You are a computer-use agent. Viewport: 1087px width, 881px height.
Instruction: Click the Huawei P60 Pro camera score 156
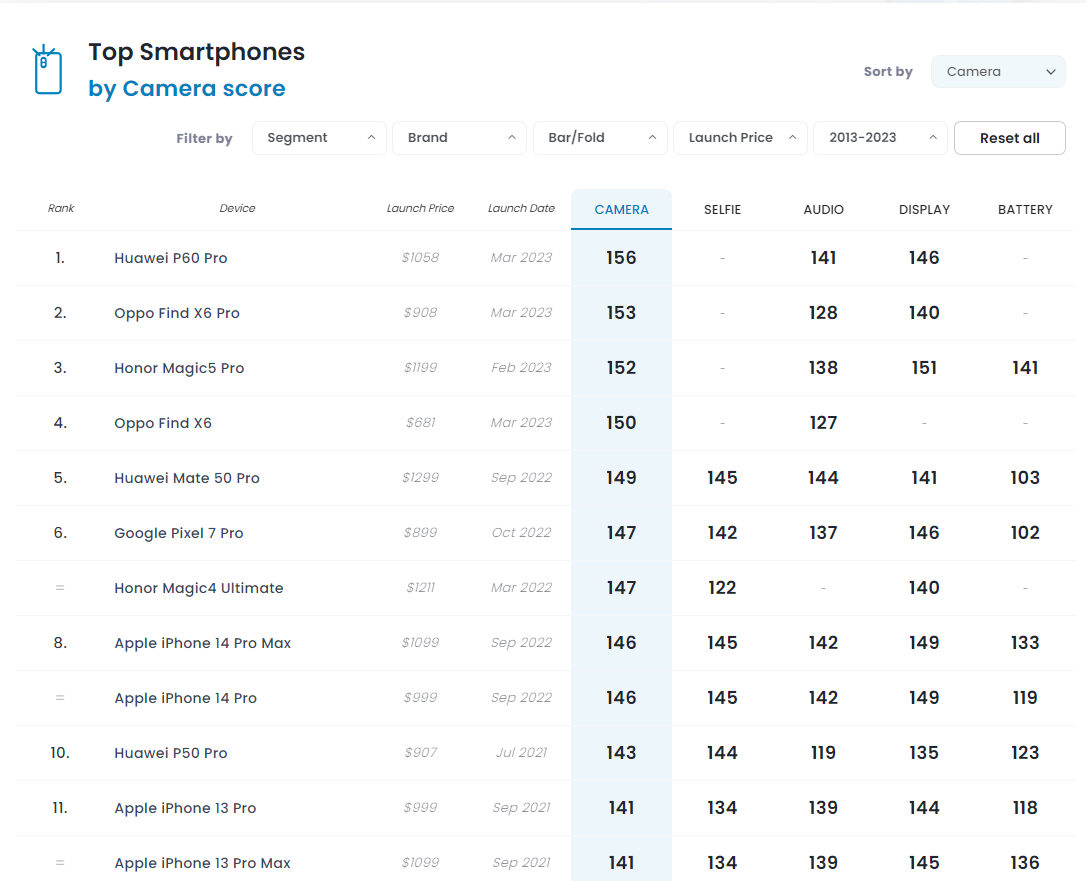(x=621, y=258)
